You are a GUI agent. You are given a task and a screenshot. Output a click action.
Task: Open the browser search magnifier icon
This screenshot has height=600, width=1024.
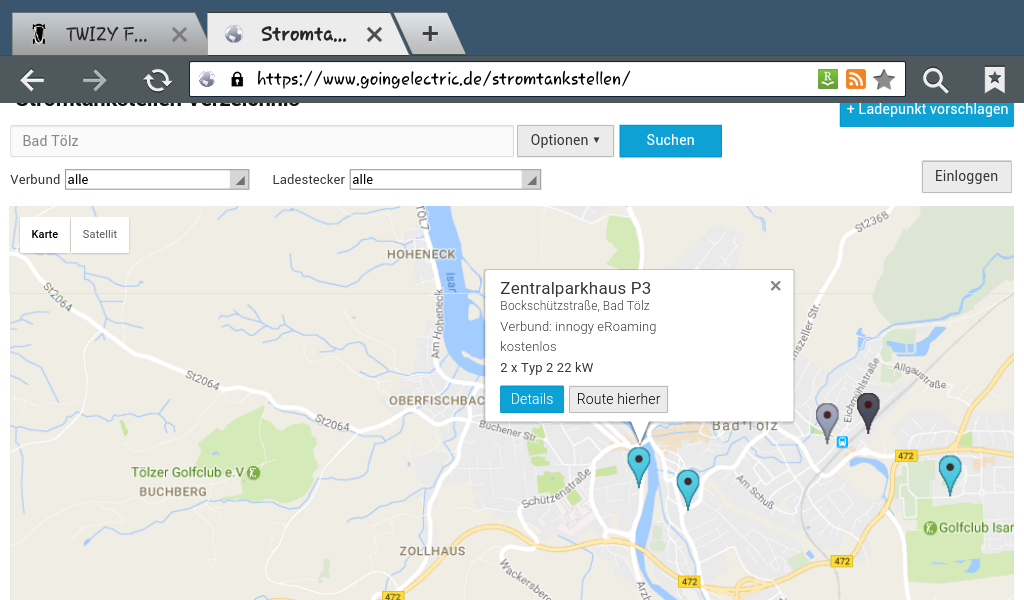point(935,80)
